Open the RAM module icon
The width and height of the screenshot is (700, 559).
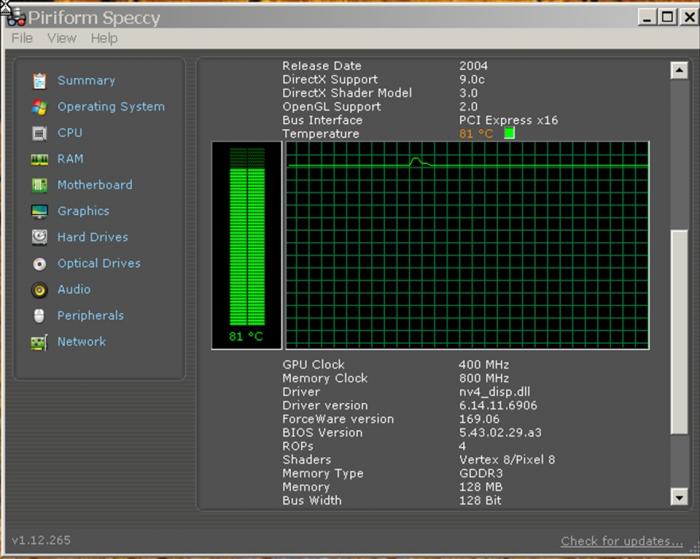[39, 159]
